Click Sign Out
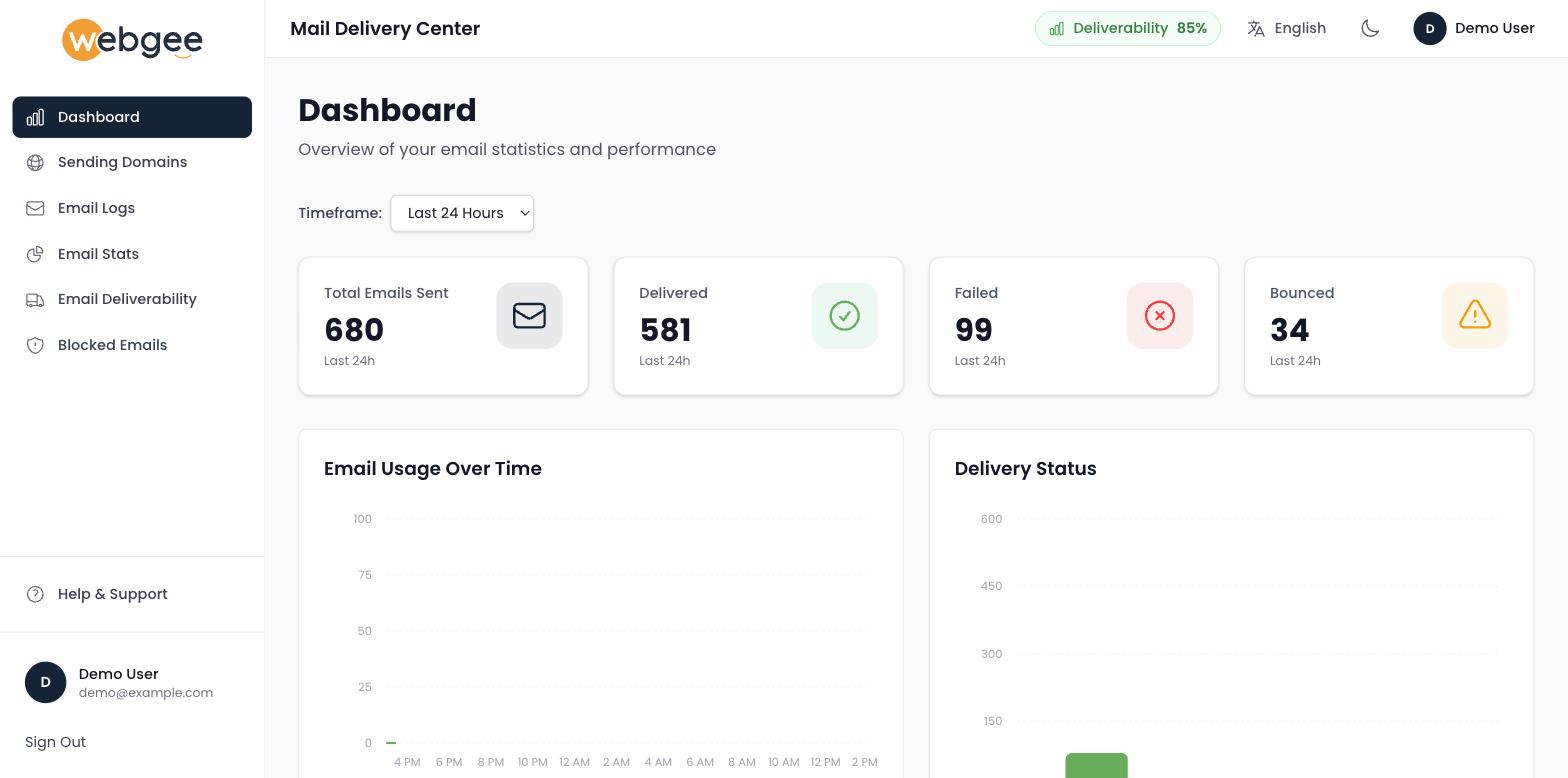Screen dimensions: 1568x778 55,742
